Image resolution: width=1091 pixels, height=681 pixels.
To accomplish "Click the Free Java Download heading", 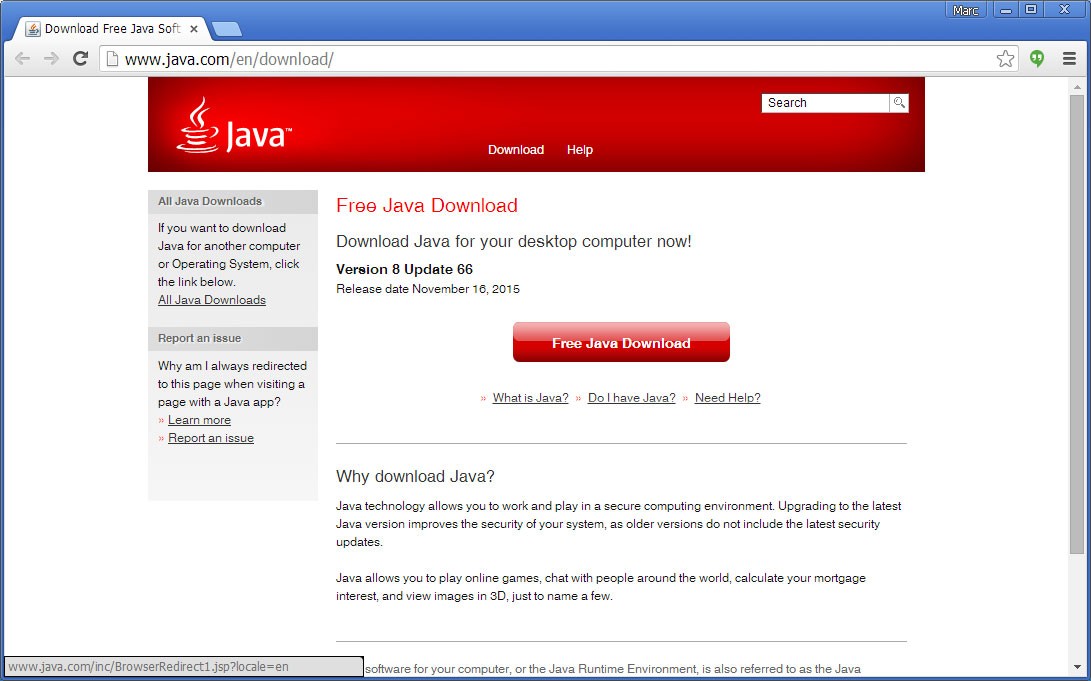I will pos(427,205).
